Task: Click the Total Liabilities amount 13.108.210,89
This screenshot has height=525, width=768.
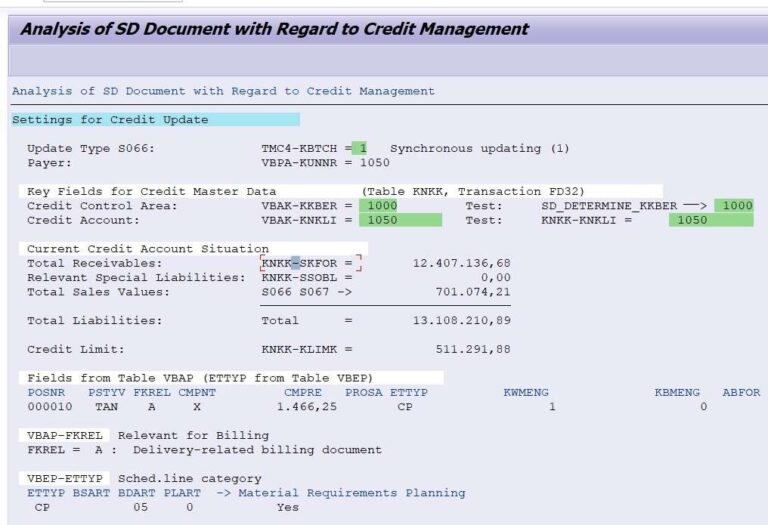Action: [461, 321]
